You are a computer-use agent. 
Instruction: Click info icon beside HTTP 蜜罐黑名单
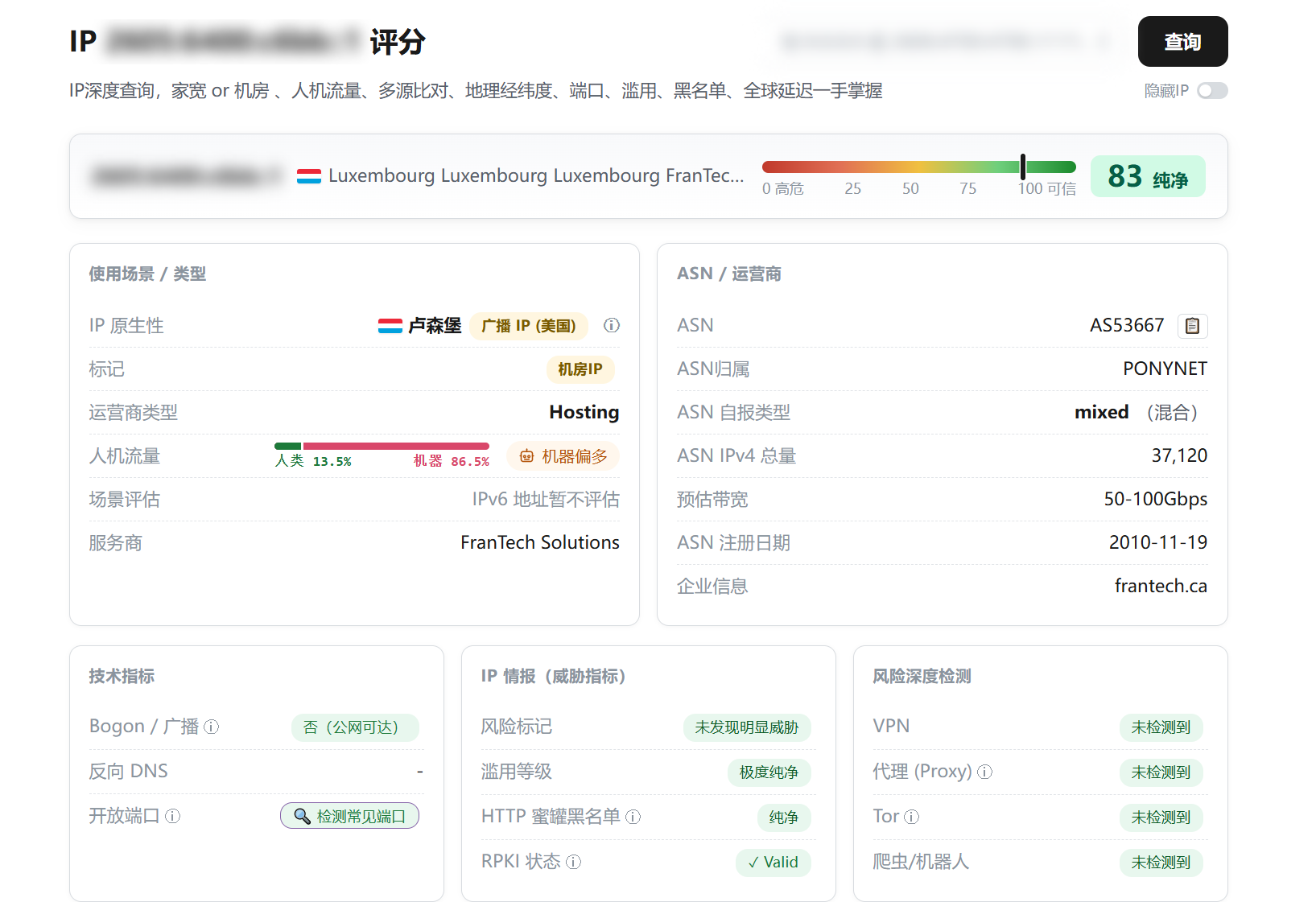[633, 817]
